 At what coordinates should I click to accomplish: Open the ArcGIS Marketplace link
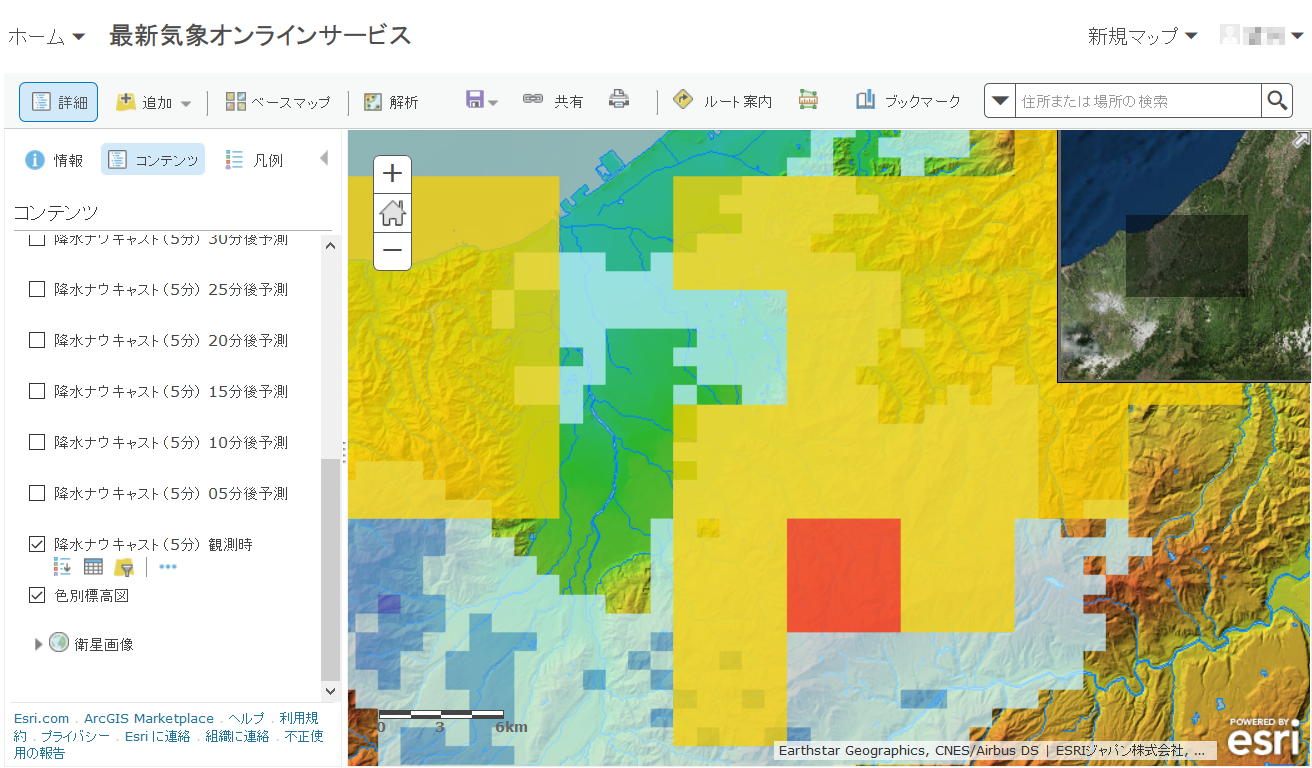(148, 718)
